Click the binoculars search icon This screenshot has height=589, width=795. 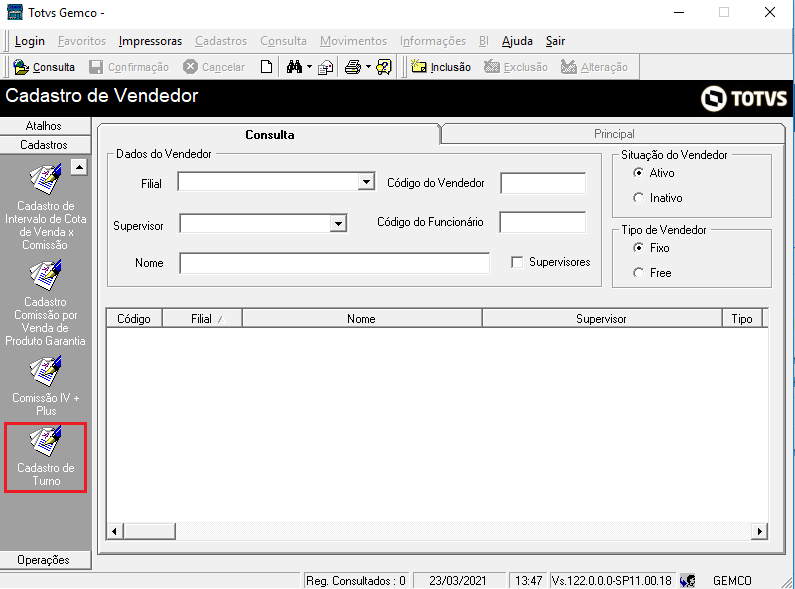294,66
